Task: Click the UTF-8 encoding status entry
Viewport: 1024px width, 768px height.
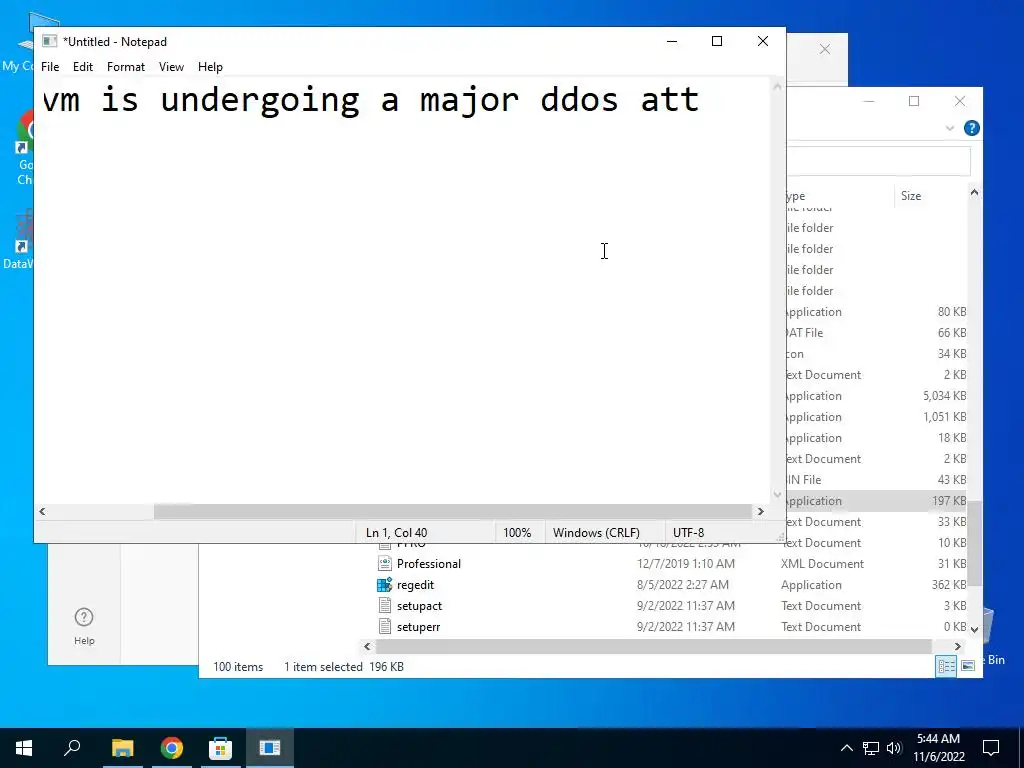Action: (x=688, y=532)
